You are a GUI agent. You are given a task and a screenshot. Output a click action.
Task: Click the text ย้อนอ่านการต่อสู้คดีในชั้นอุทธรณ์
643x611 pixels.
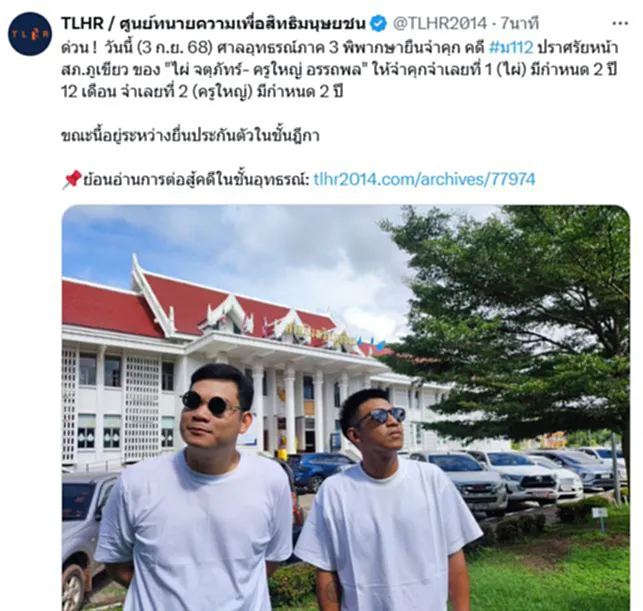[196, 180]
